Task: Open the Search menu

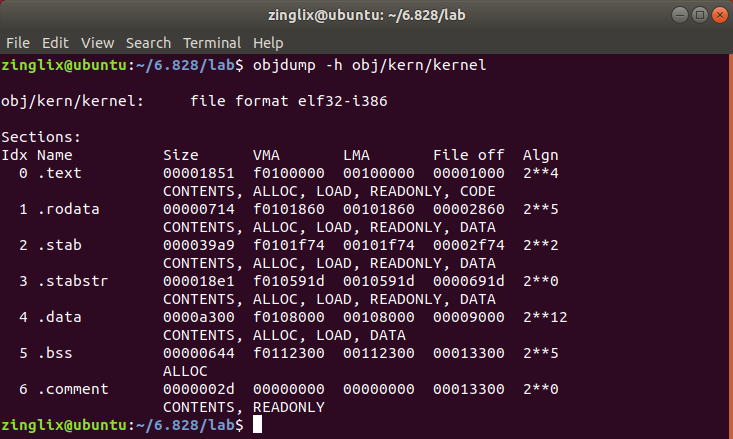Action: (148, 43)
